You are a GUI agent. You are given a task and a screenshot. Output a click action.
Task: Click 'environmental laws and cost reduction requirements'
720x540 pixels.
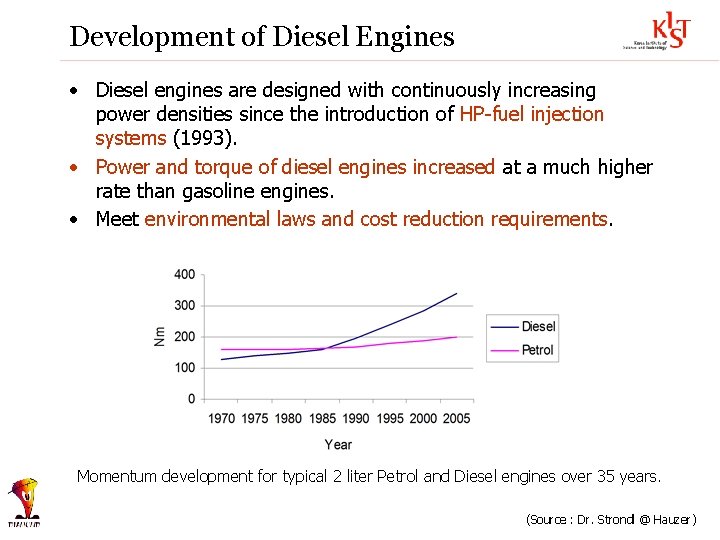tap(376, 219)
